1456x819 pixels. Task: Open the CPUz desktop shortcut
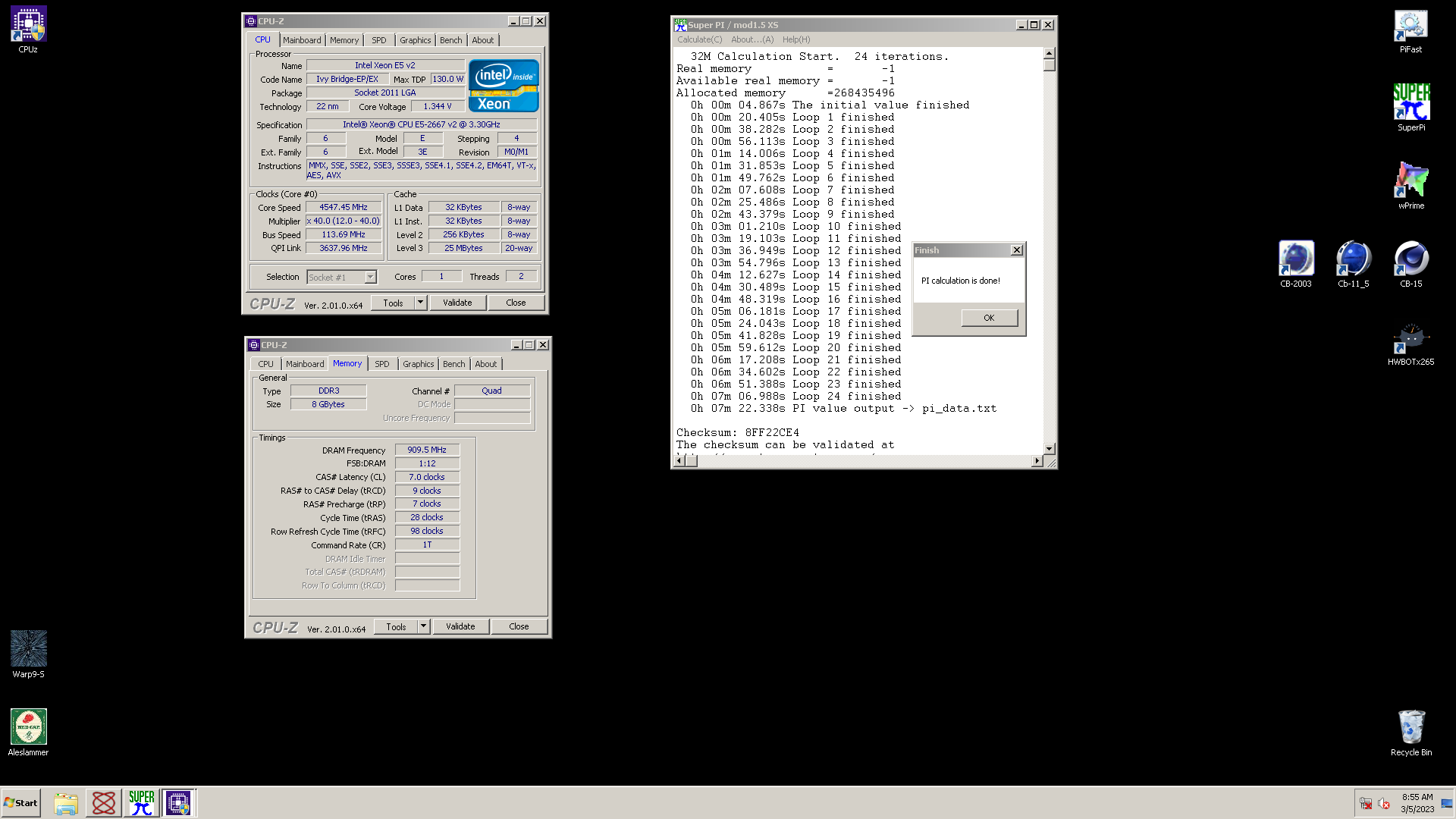[x=28, y=30]
